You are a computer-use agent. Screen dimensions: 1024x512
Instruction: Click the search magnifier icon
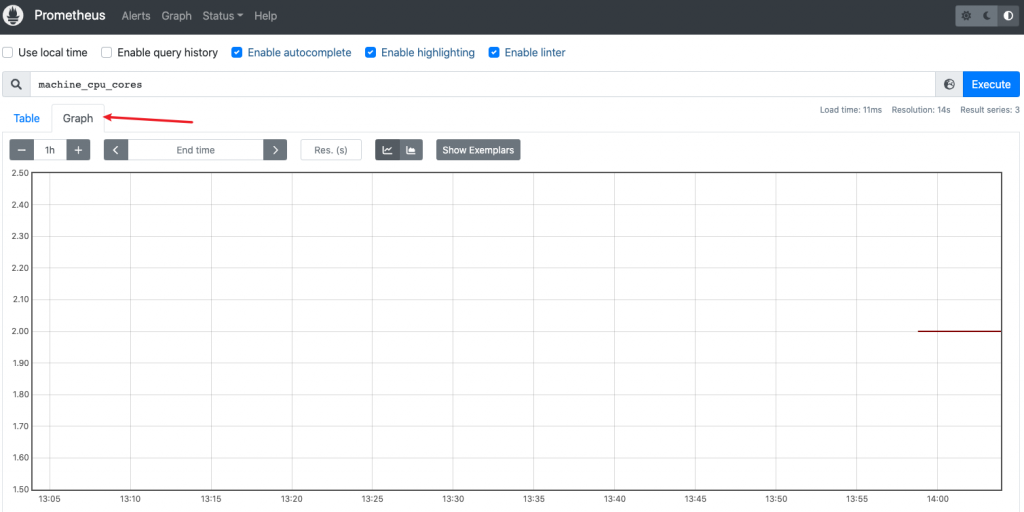click(16, 85)
